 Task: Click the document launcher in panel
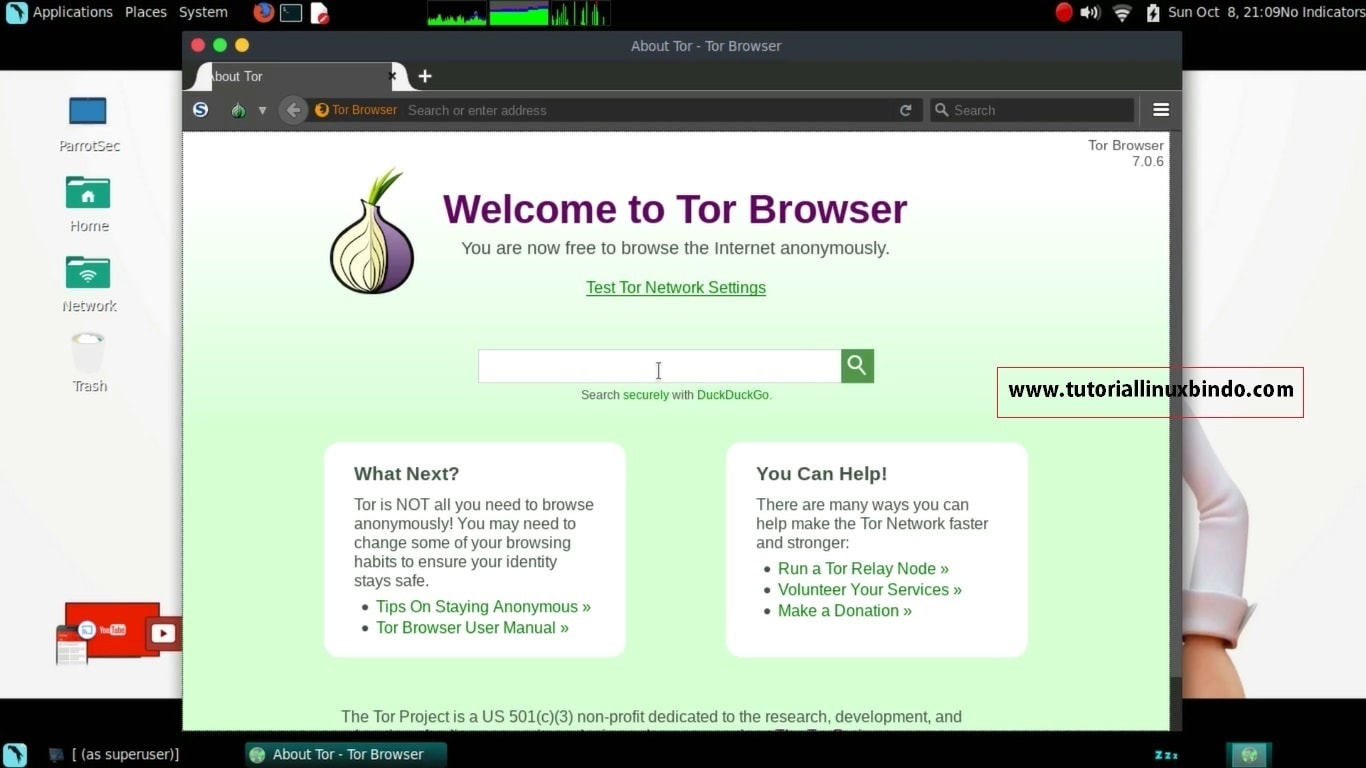point(319,13)
